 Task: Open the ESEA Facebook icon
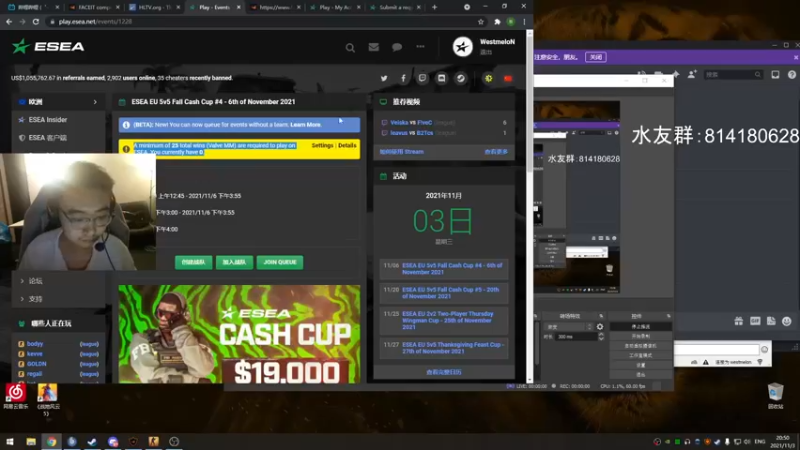(x=403, y=78)
